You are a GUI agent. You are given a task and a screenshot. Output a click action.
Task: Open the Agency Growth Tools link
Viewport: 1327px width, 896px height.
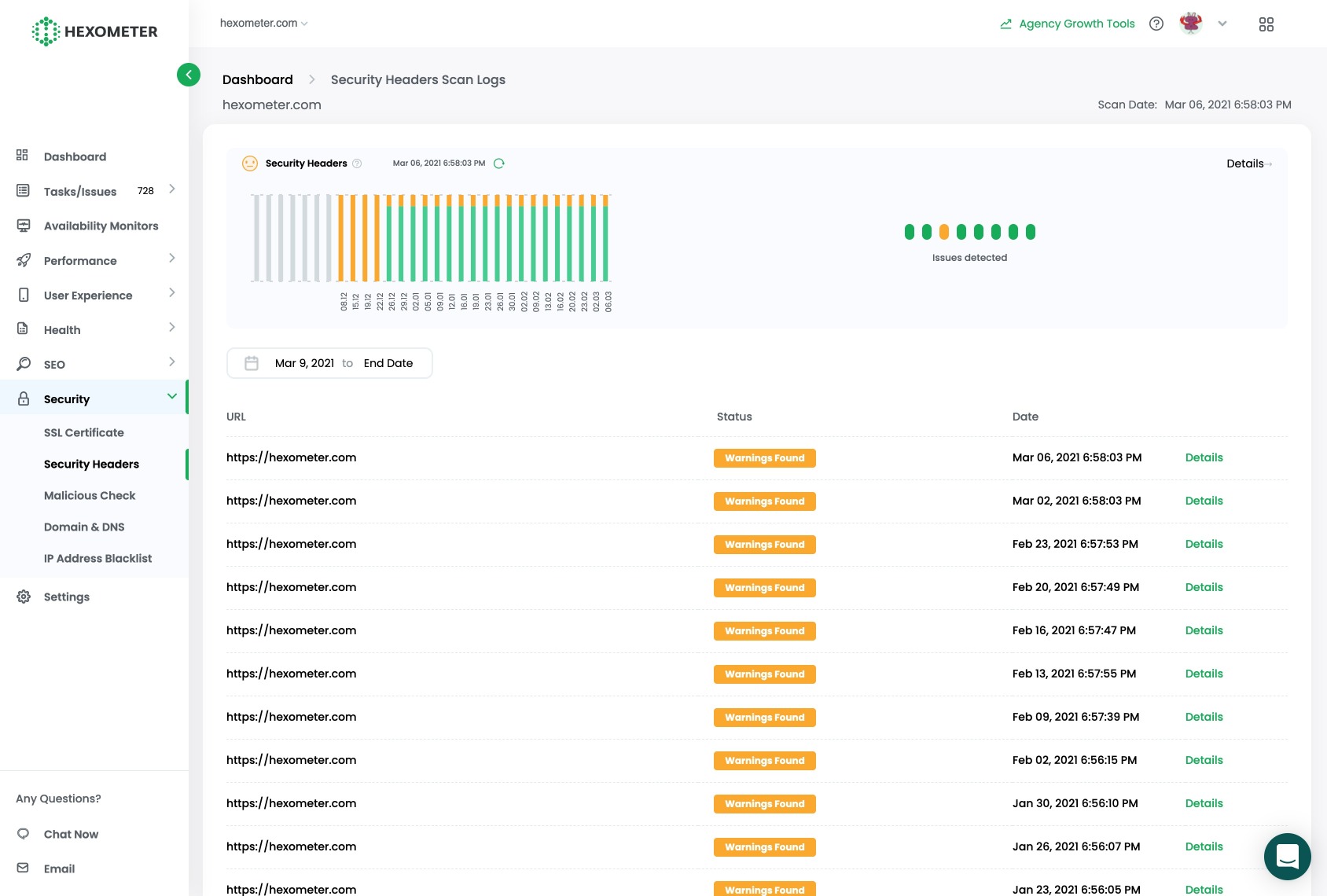[1077, 24]
